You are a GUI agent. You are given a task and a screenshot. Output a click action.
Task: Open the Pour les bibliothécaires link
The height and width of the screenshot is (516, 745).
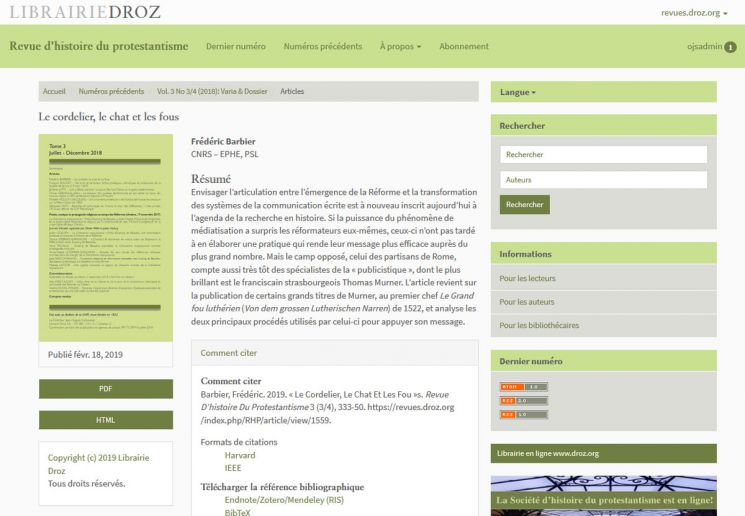[x=539, y=325]
